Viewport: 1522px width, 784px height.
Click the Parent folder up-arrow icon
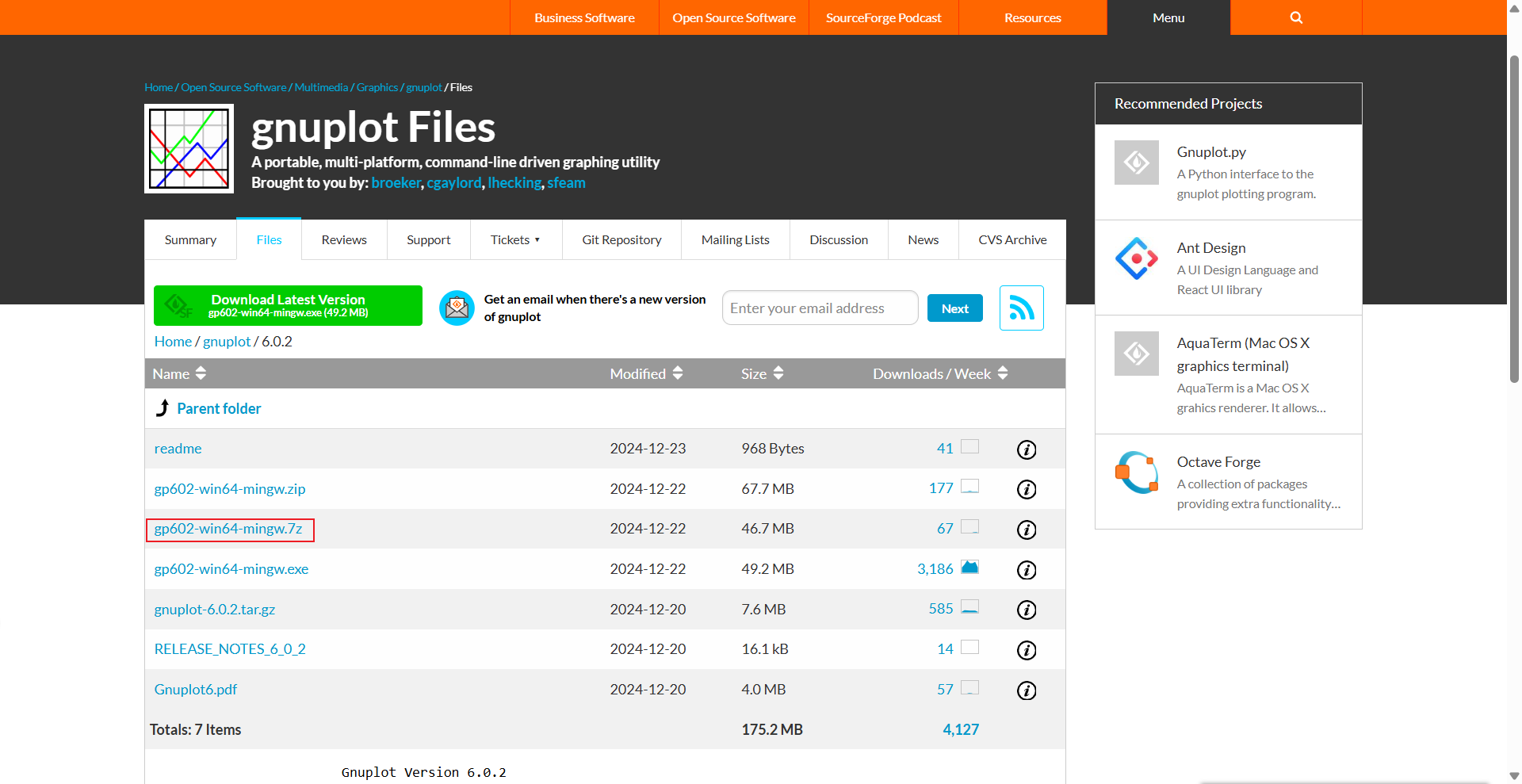point(163,408)
